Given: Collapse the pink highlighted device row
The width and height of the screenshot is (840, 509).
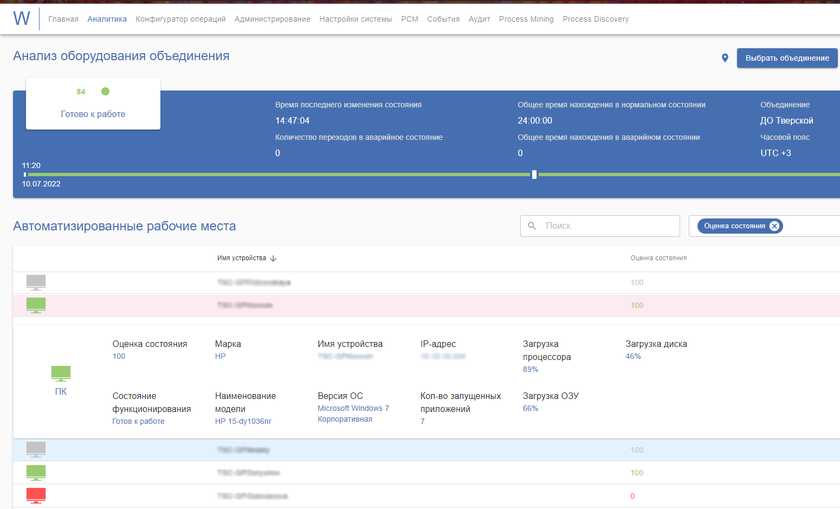Looking at the screenshot, I should (x=400, y=305).
